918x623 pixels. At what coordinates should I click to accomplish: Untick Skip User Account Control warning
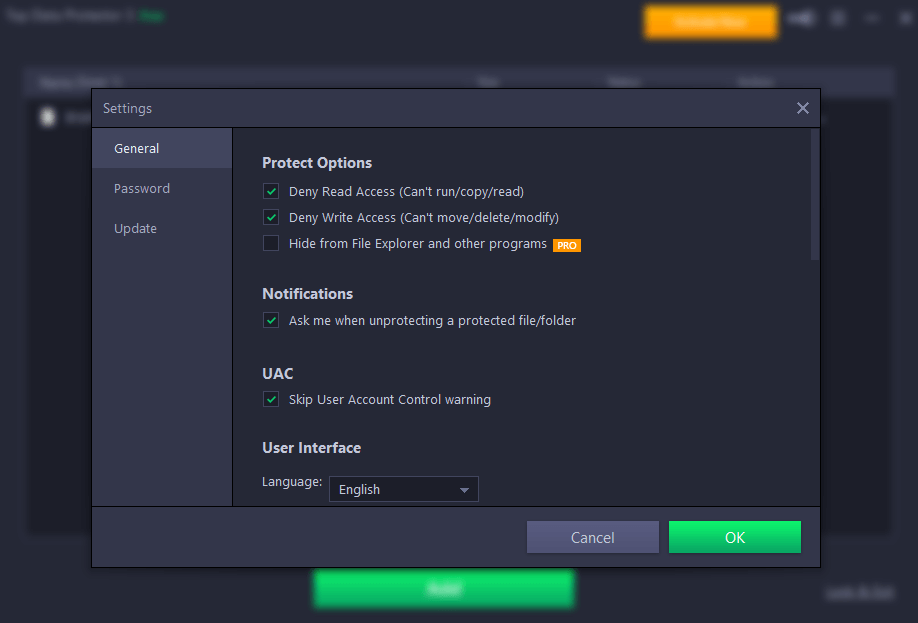[x=271, y=399]
